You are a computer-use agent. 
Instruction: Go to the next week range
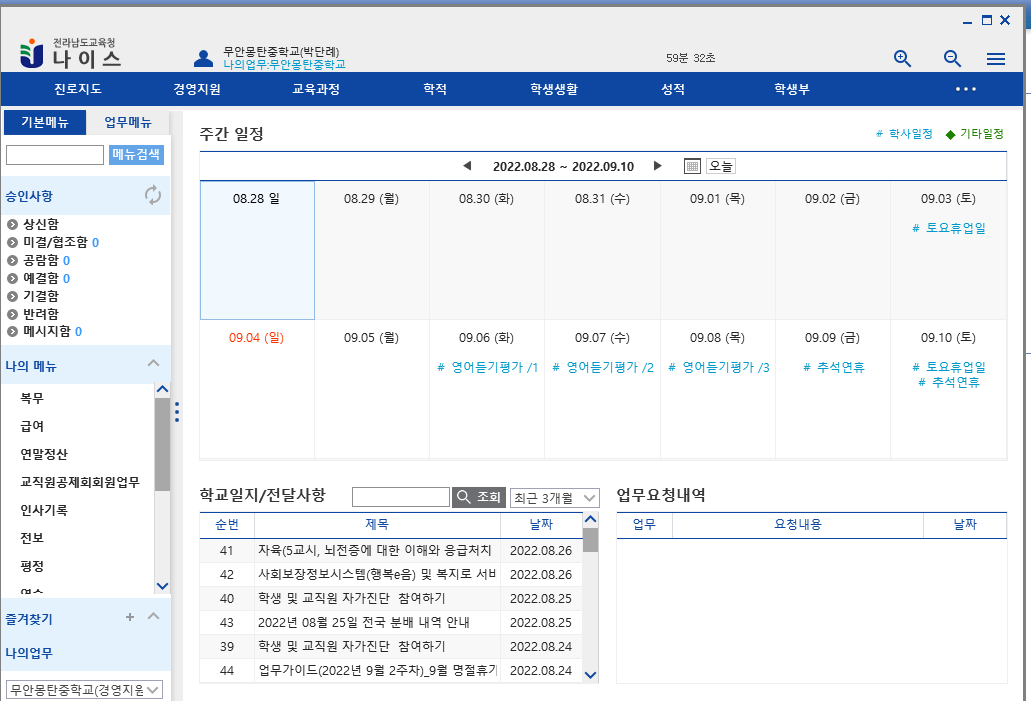click(x=657, y=166)
